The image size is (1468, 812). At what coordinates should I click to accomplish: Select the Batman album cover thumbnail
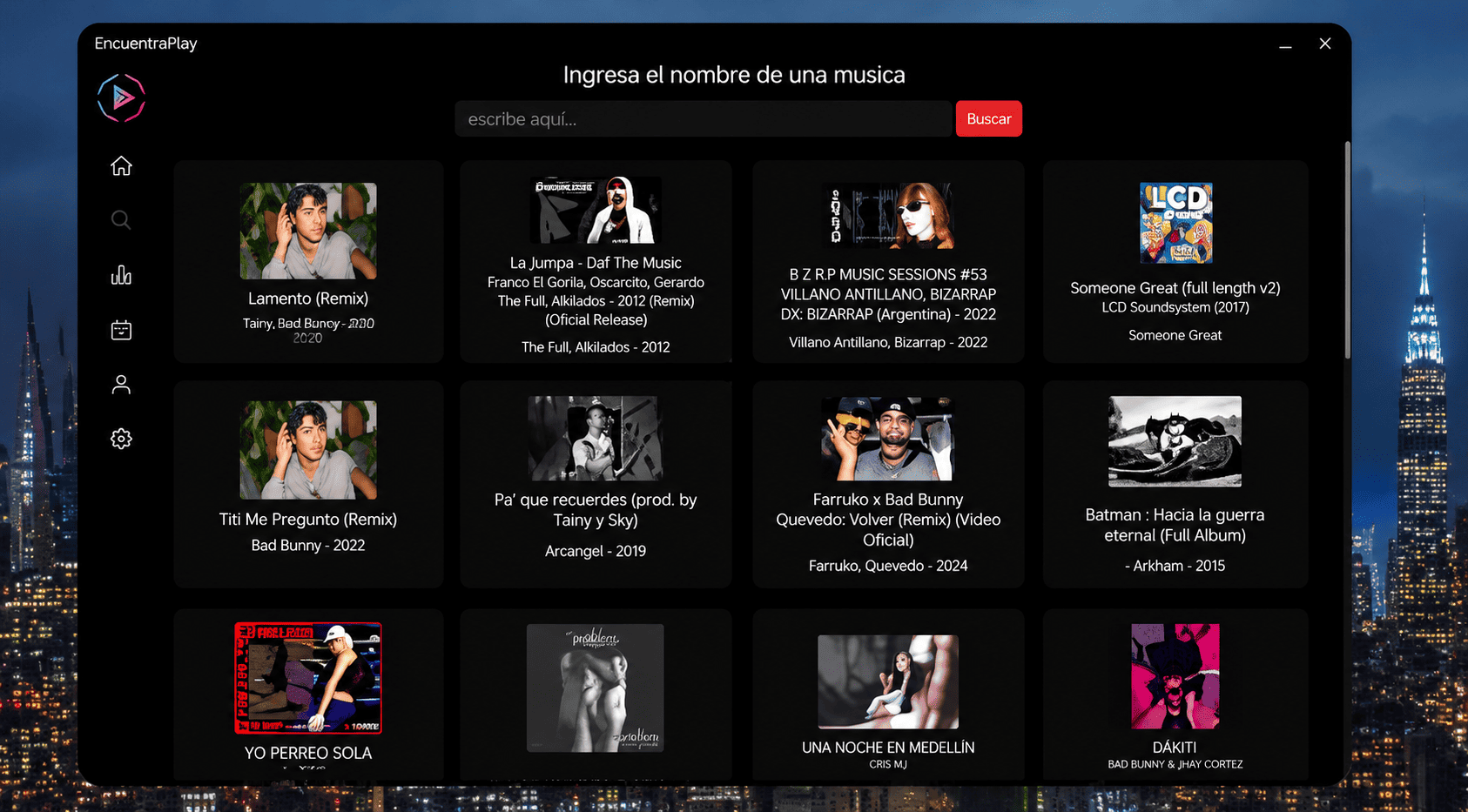[x=1175, y=441]
